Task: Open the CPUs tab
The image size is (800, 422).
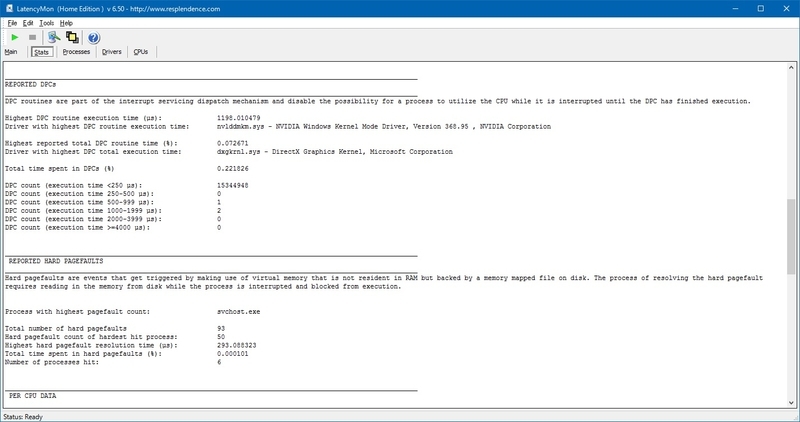Action: point(140,52)
